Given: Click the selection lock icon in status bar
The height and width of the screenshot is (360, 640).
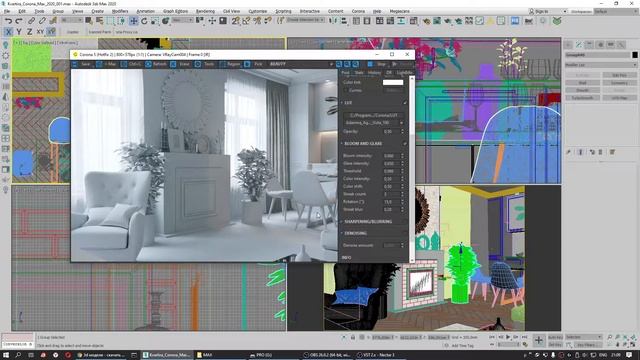Looking at the screenshot, I should [353, 338].
